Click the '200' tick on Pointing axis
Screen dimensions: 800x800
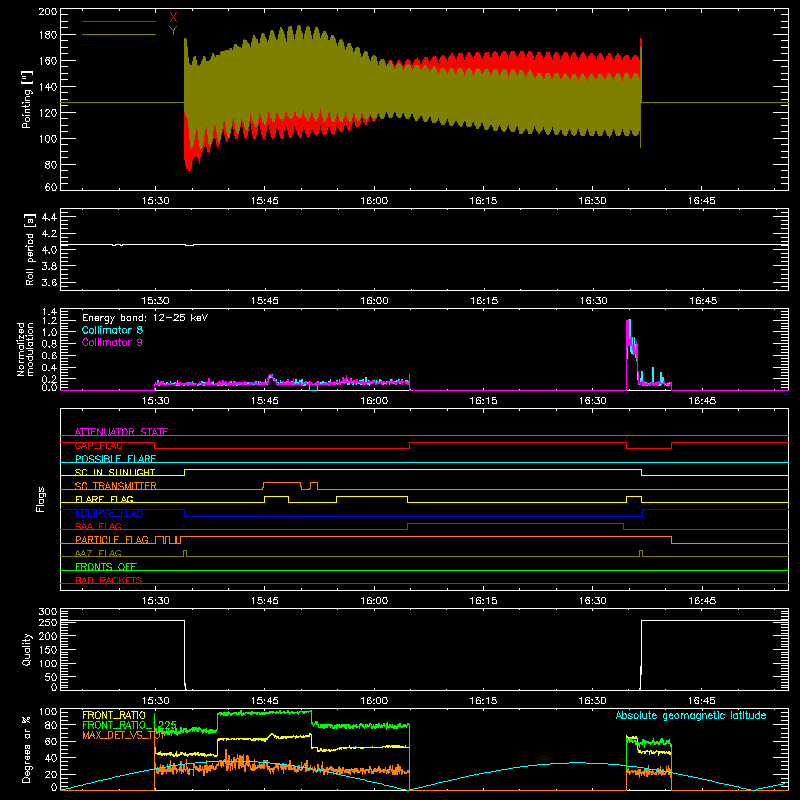pyautogui.click(x=48, y=11)
